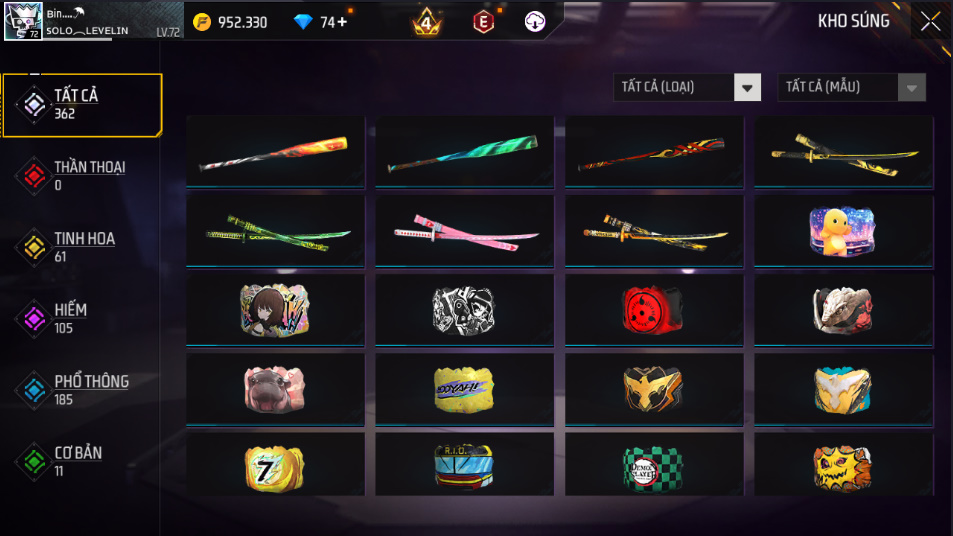The image size is (953, 536).
Task: Open the gold coin currency icon
Action: coord(202,22)
